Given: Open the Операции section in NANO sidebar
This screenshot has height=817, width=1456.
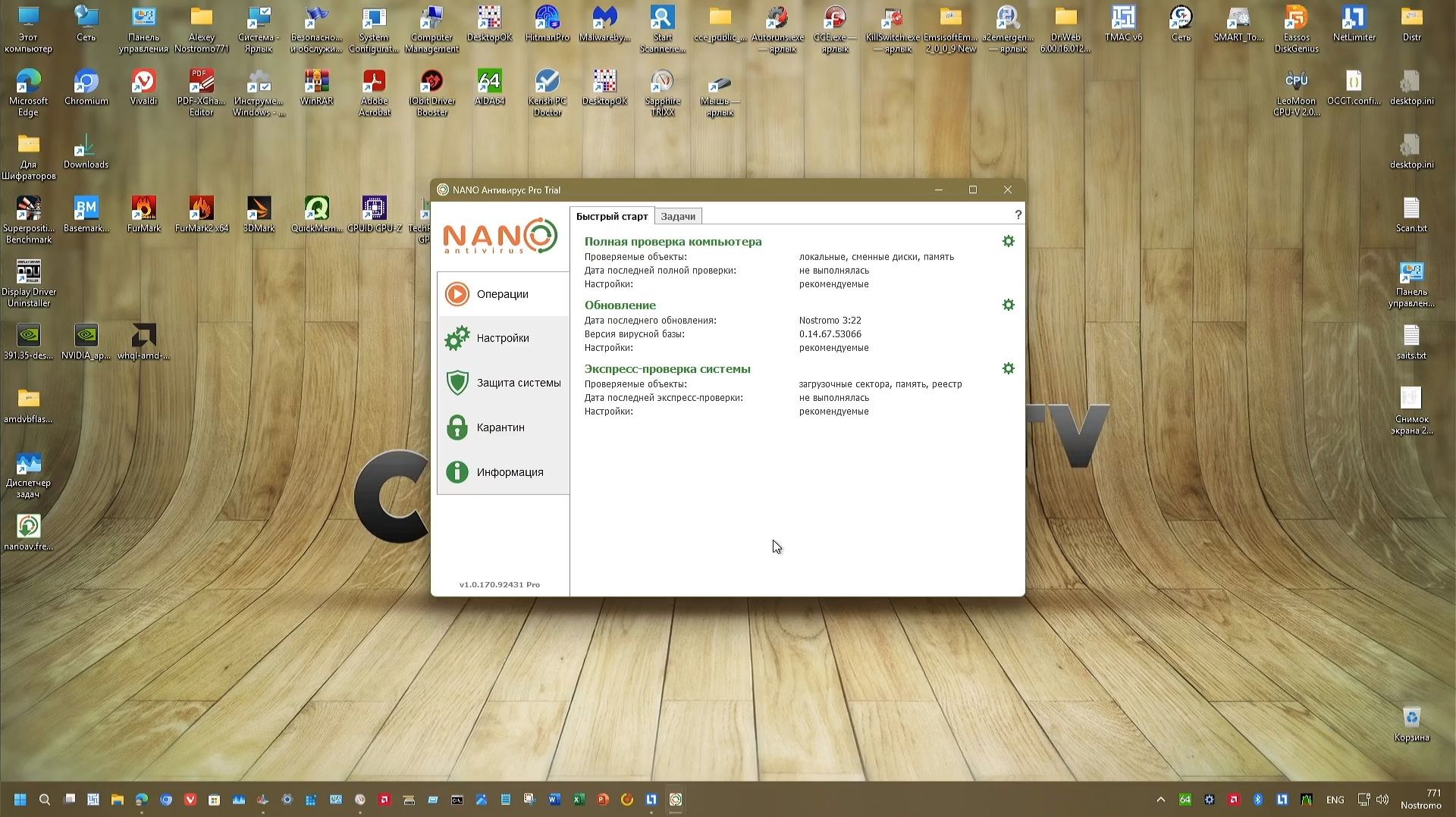Looking at the screenshot, I should pos(503,294).
